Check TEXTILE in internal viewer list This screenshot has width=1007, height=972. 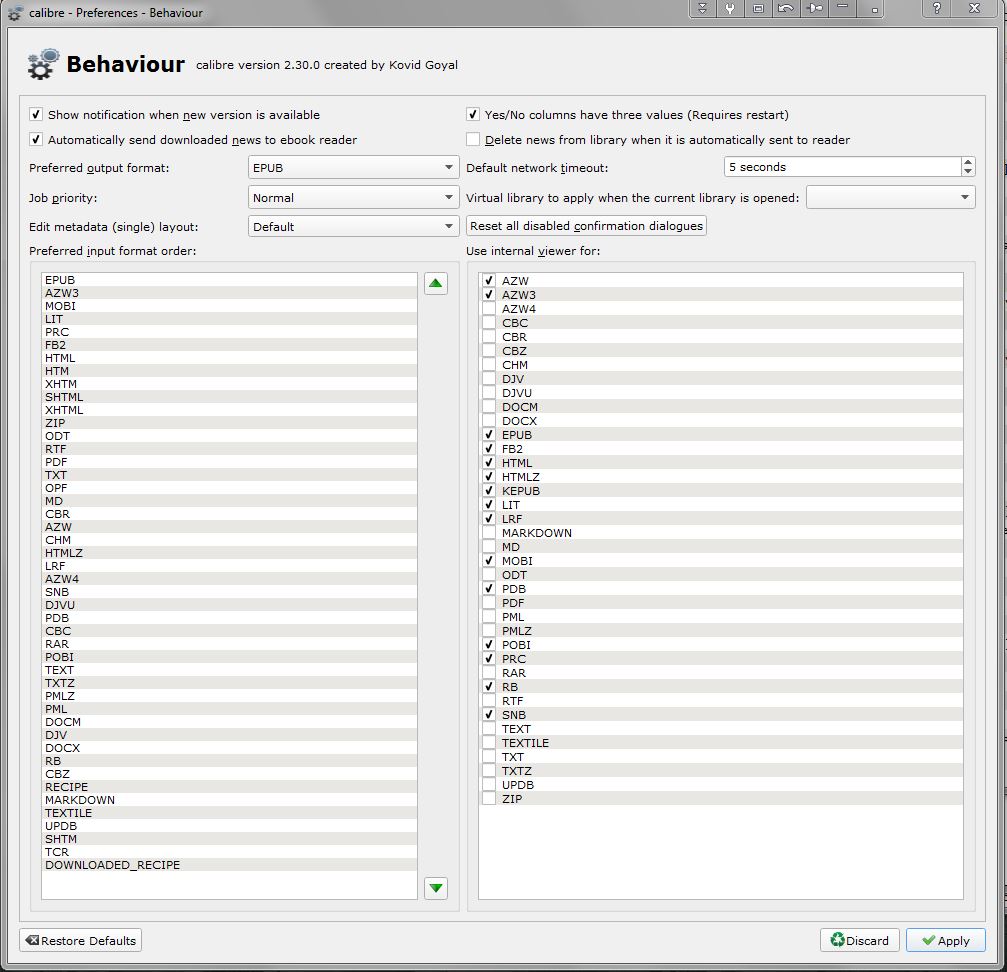[489, 743]
